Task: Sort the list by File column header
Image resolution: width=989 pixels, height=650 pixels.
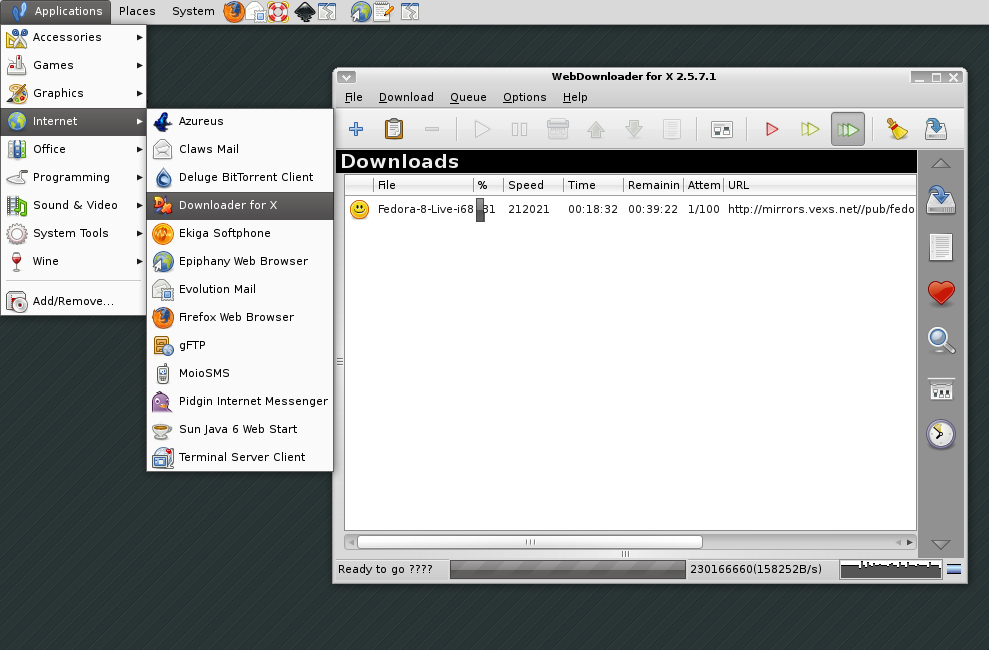Action: (x=423, y=185)
